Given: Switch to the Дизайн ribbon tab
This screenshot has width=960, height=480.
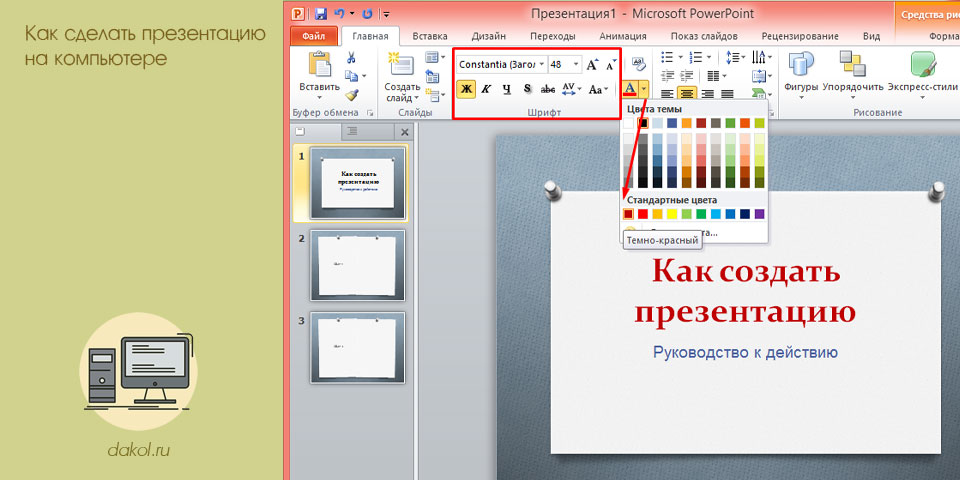Looking at the screenshot, I should coord(489,36).
